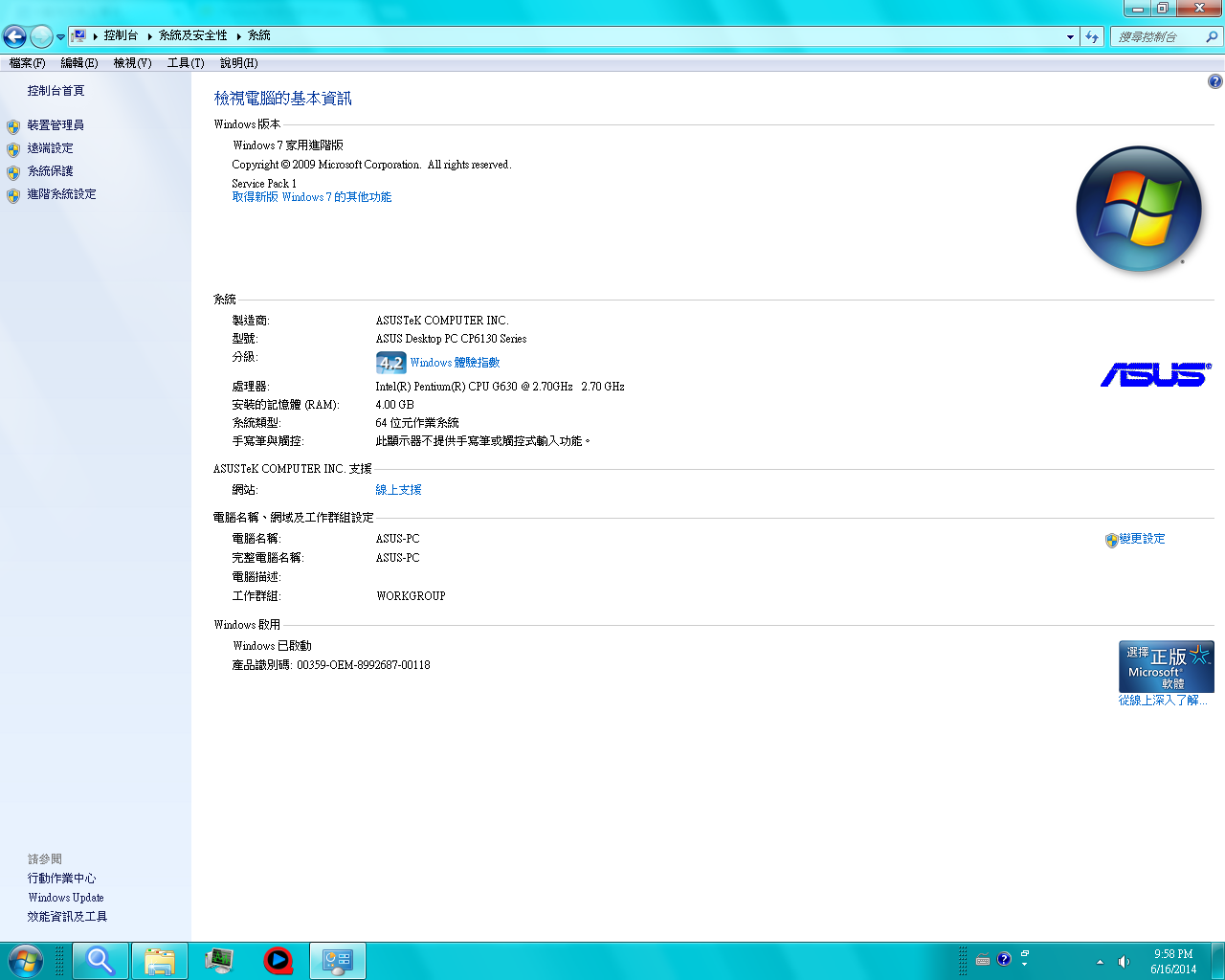1225x980 pixels.
Task: Expand the arrow before 控制台 breadcrumb
Action: [x=96, y=36]
